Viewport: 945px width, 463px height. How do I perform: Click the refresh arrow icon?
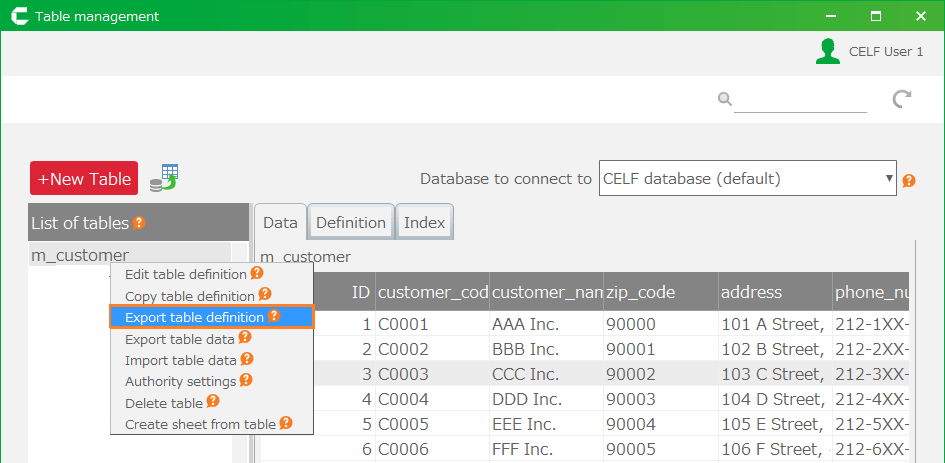pyautogui.click(x=902, y=98)
